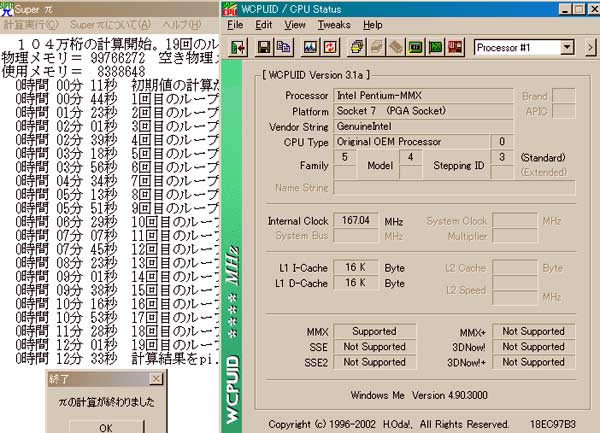
Task: Click the empty Name String field
Action: click(x=454, y=188)
